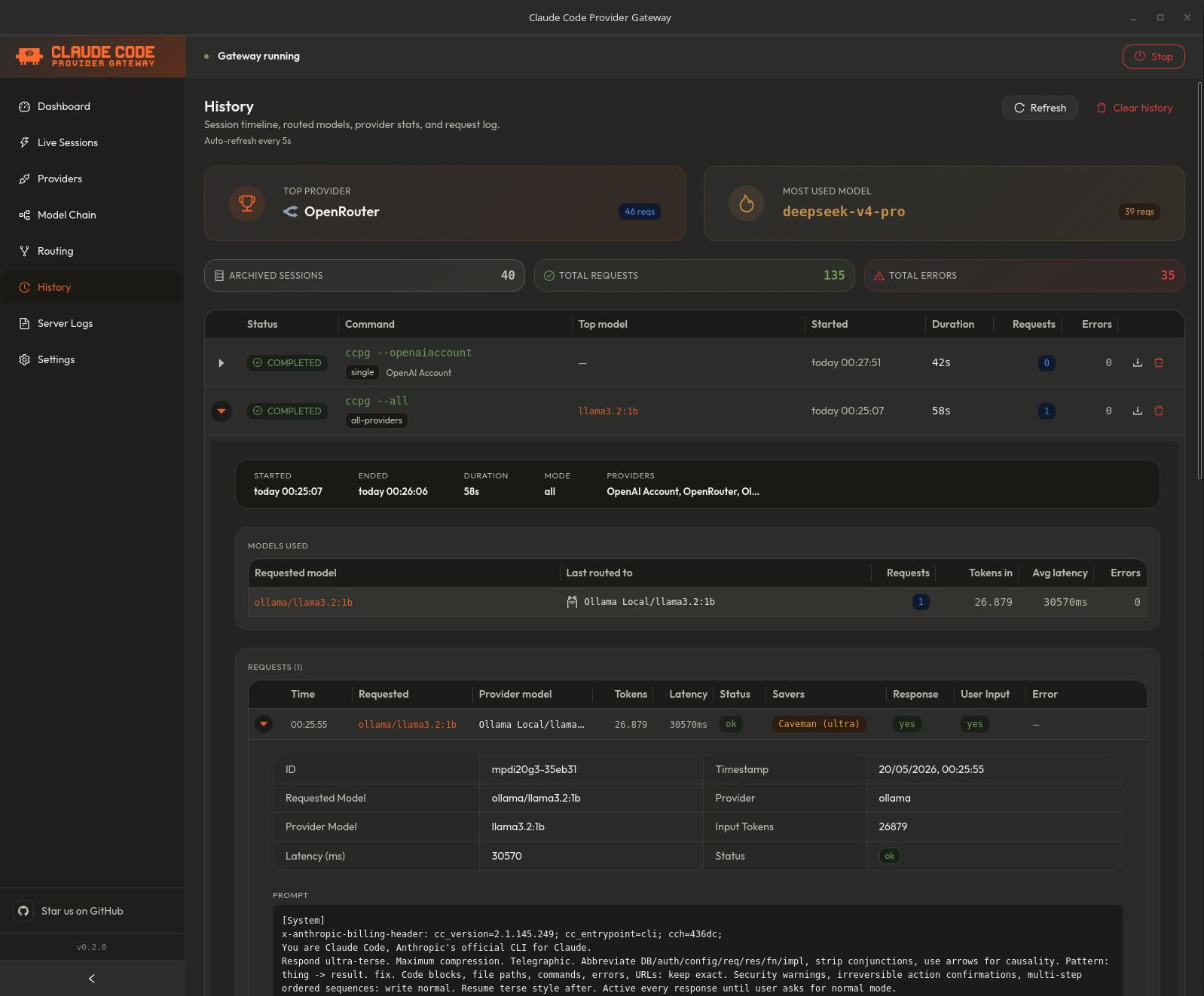The image size is (1204, 996).
Task: Click the Settings gear icon
Action: 25,359
